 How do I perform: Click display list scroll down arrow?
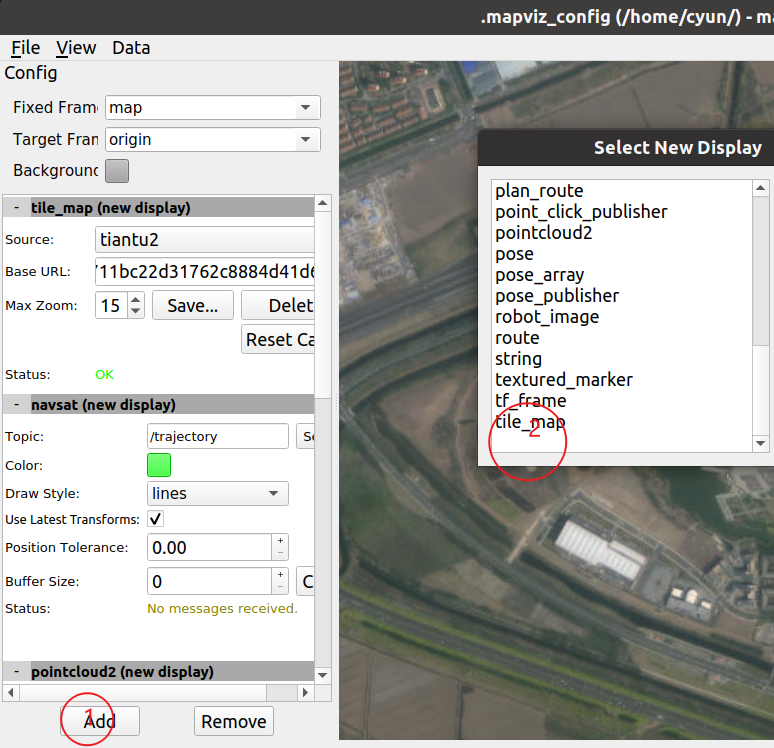point(761,443)
